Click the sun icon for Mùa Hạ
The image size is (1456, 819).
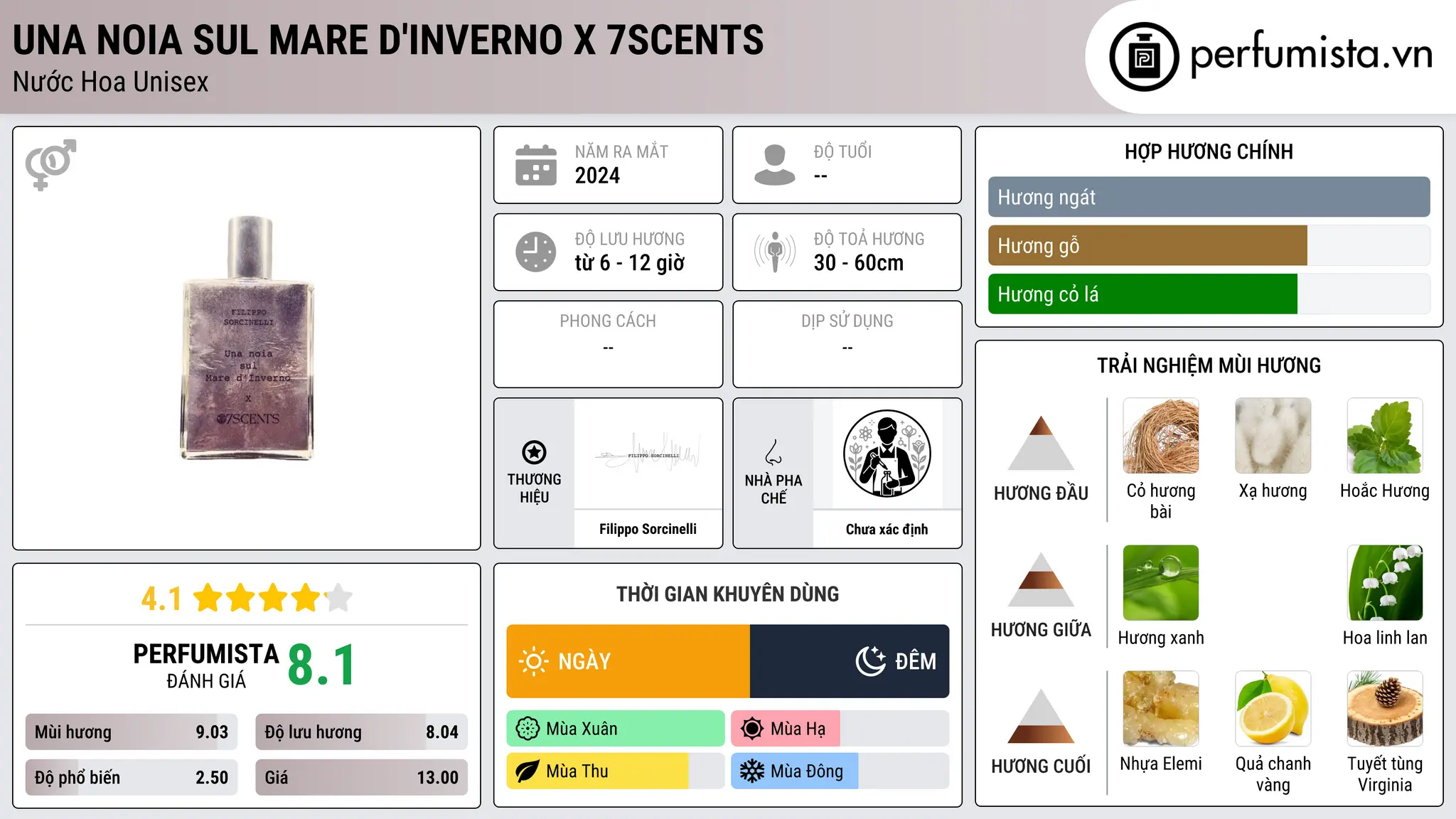point(752,729)
